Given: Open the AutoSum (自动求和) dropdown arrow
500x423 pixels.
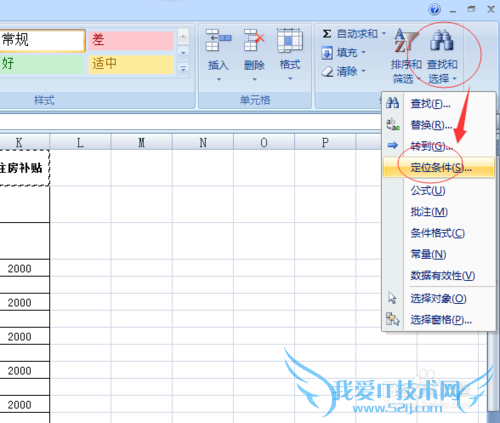Looking at the screenshot, I should coord(384,34).
